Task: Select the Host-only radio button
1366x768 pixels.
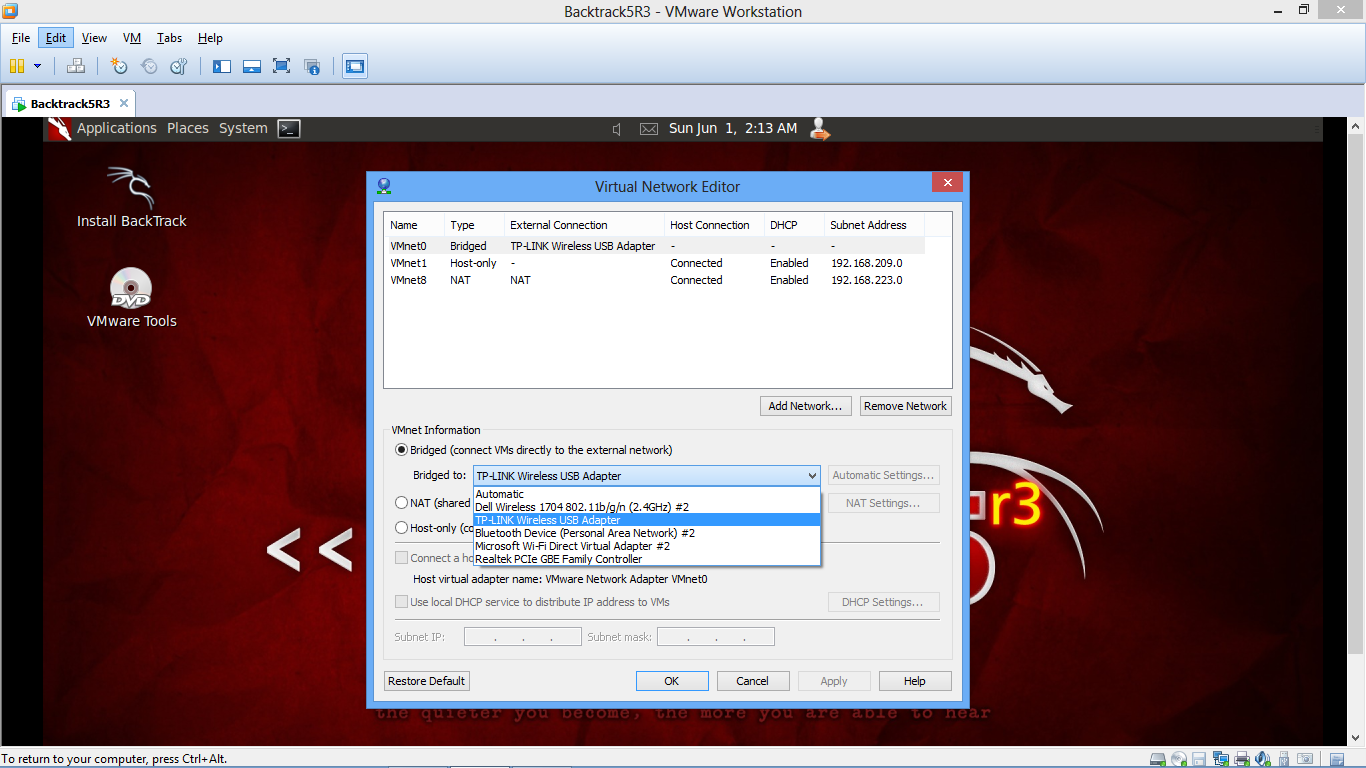Action: coord(402,528)
